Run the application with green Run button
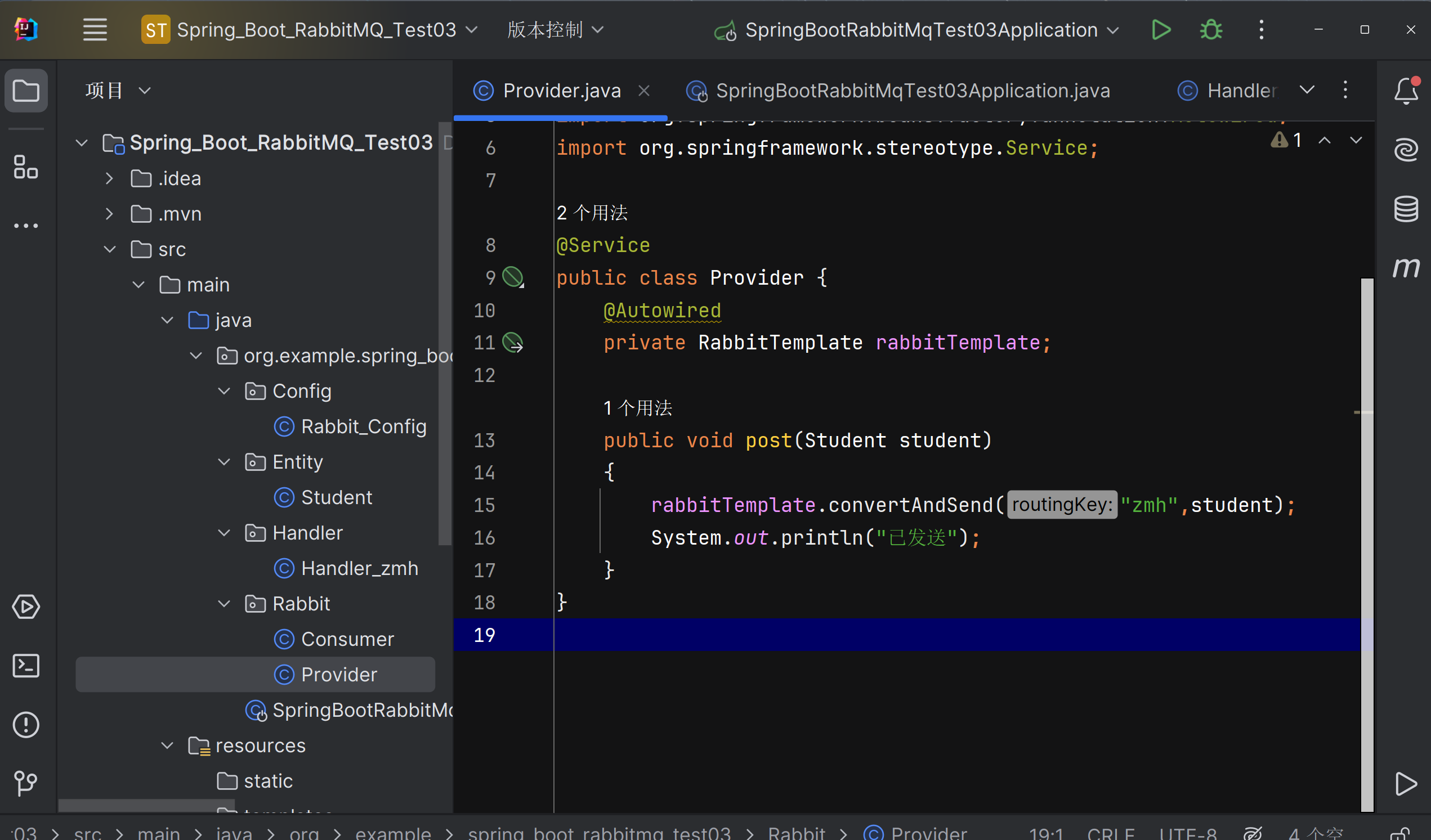The width and height of the screenshot is (1431, 840). coord(1161,29)
